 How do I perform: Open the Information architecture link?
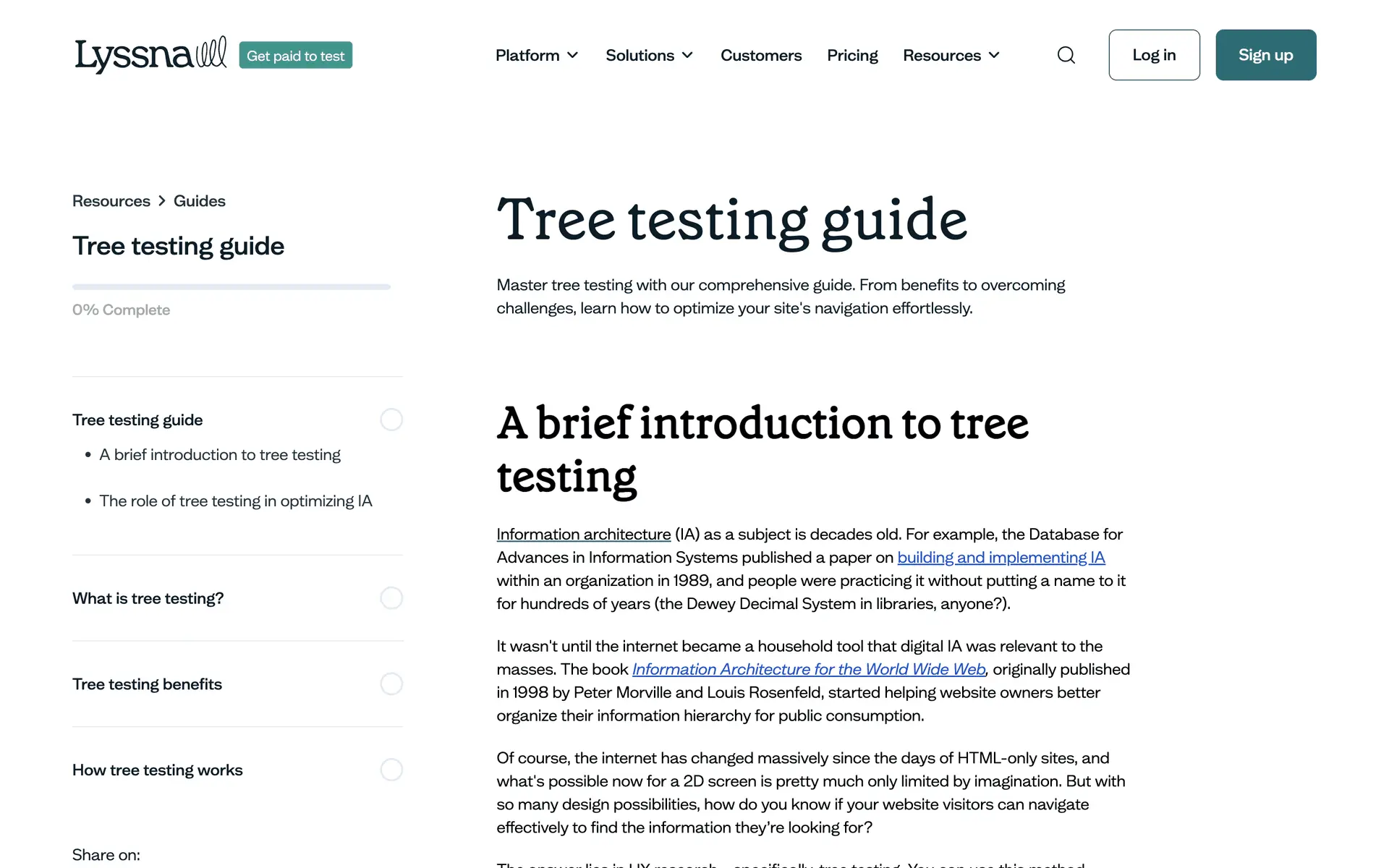583,535
